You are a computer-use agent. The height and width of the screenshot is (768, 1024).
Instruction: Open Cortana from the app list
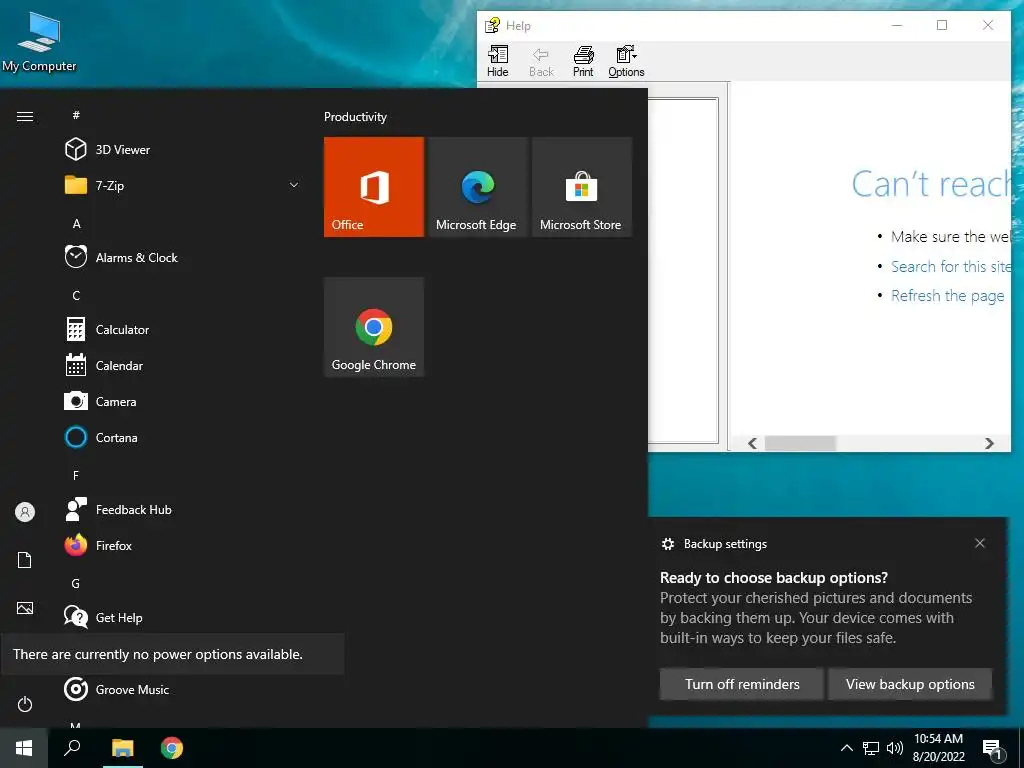tap(183, 437)
